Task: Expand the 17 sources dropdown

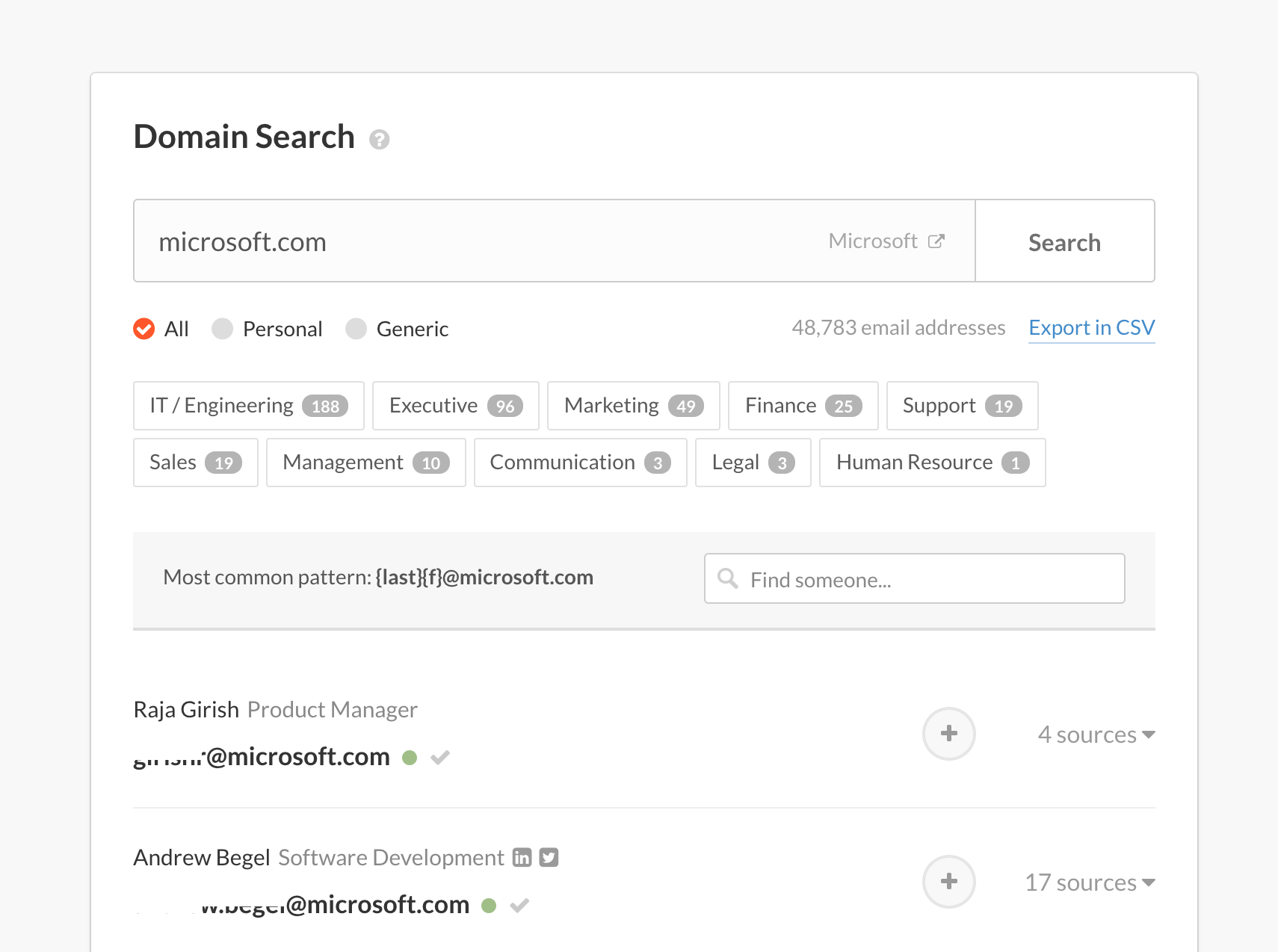Action: click(x=1089, y=883)
